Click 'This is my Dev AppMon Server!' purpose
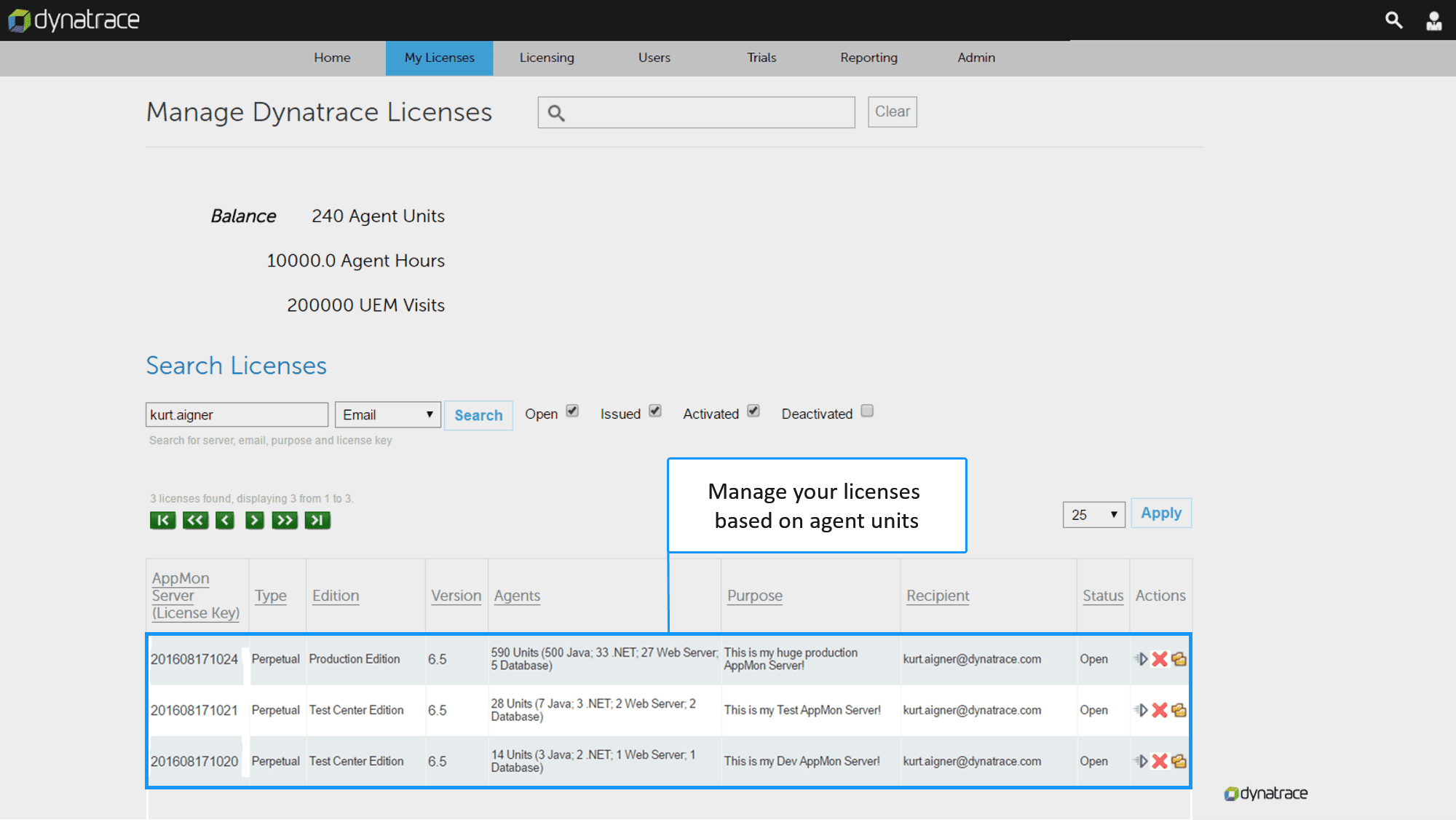The height and width of the screenshot is (820, 1456). (802, 761)
